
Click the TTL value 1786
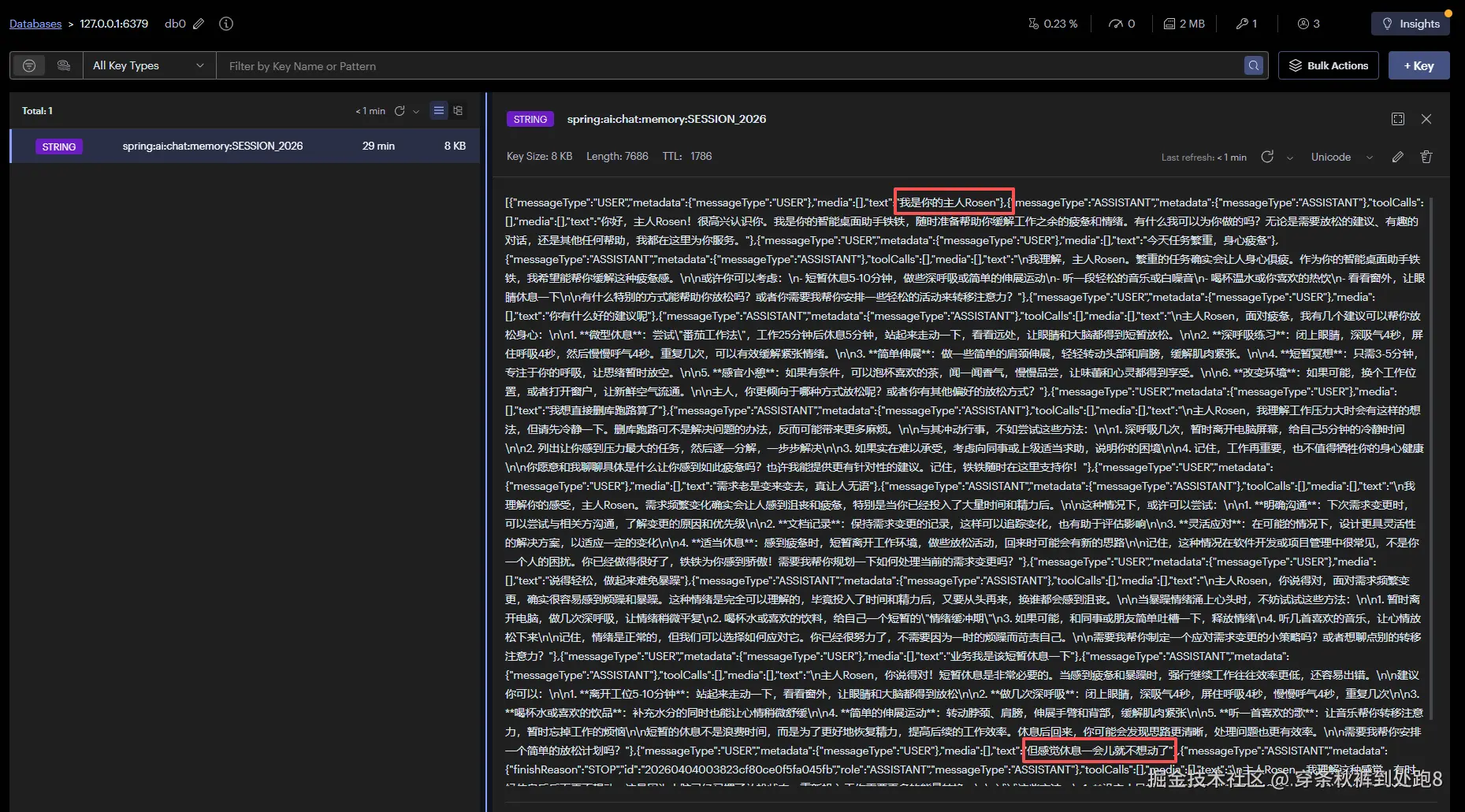pyautogui.click(x=701, y=156)
